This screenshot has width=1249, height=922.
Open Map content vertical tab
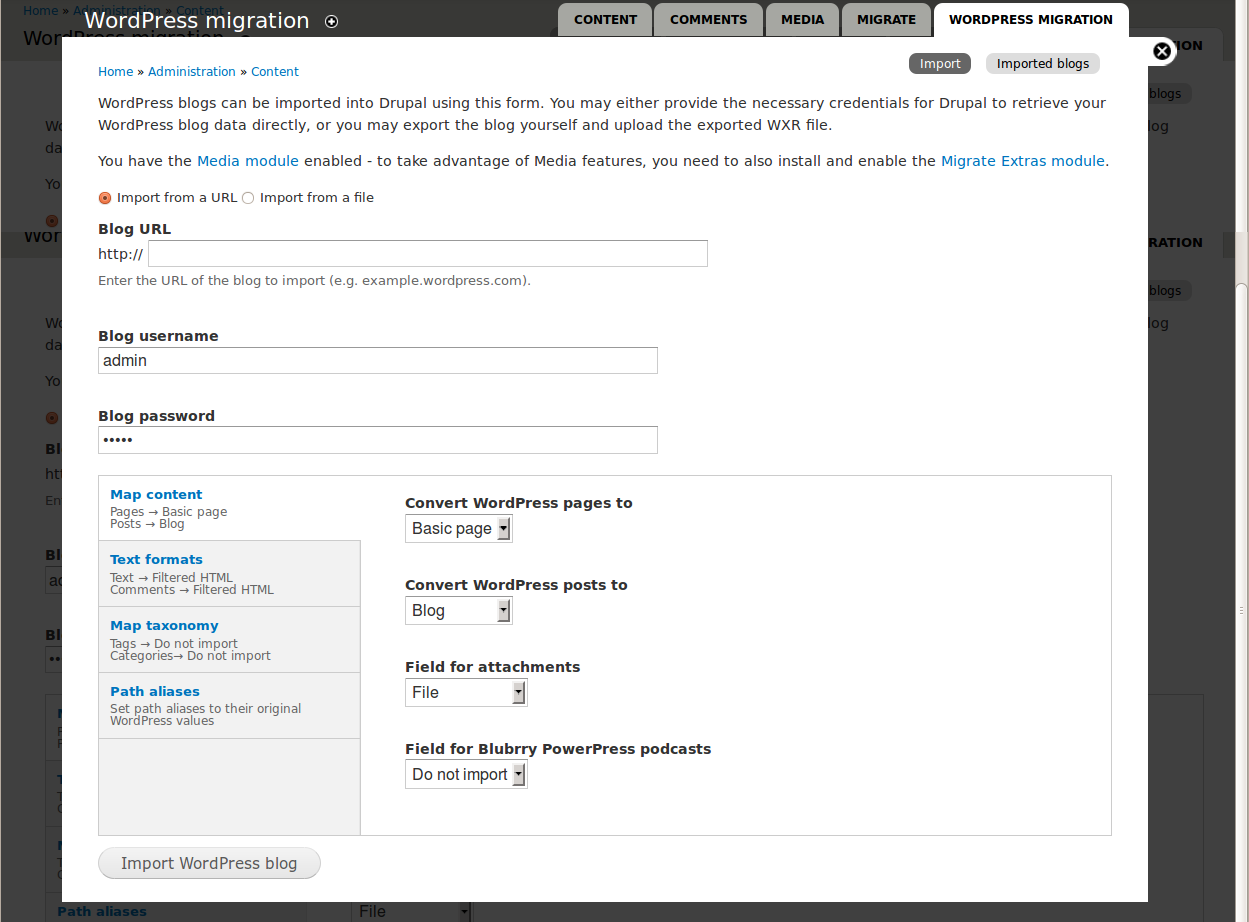point(229,508)
